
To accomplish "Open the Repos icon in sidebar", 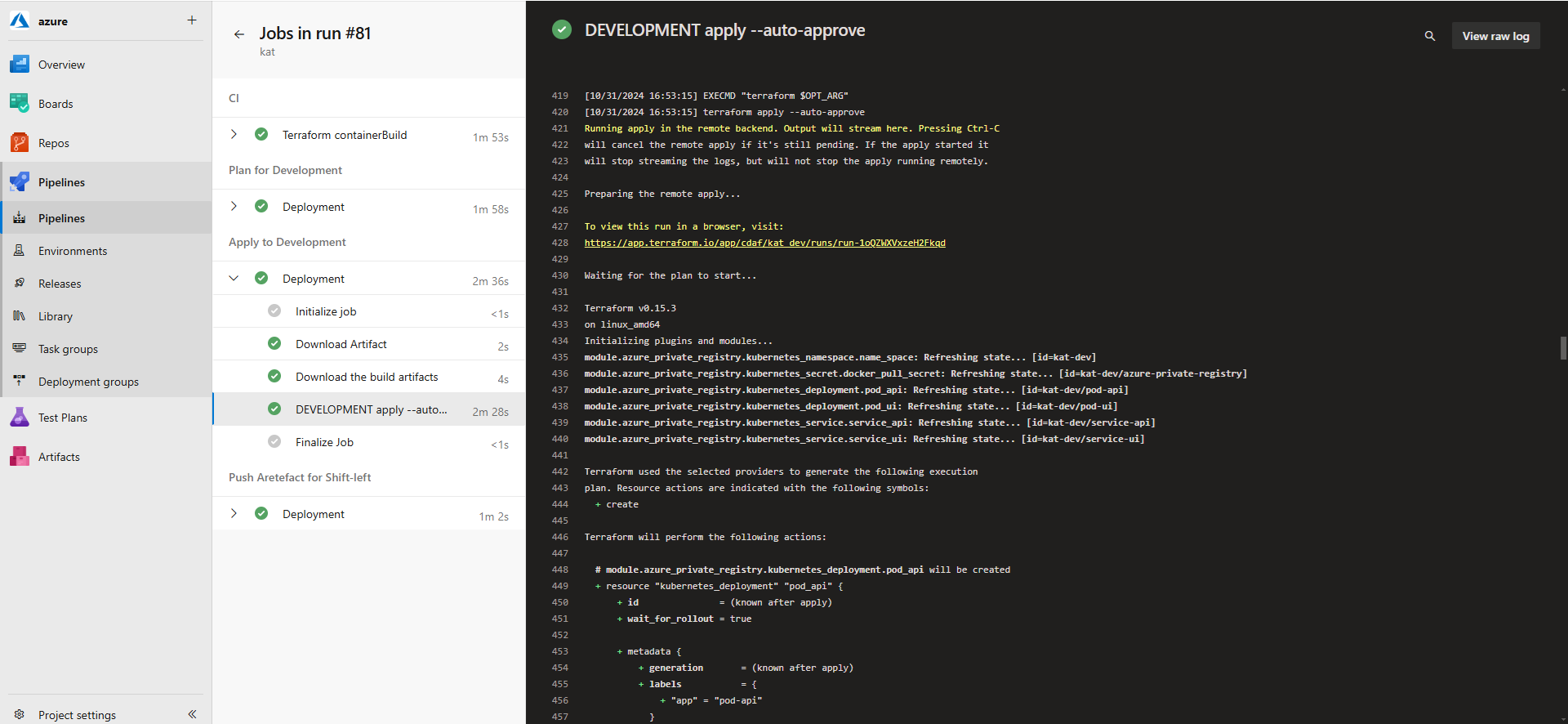I will (20, 142).
